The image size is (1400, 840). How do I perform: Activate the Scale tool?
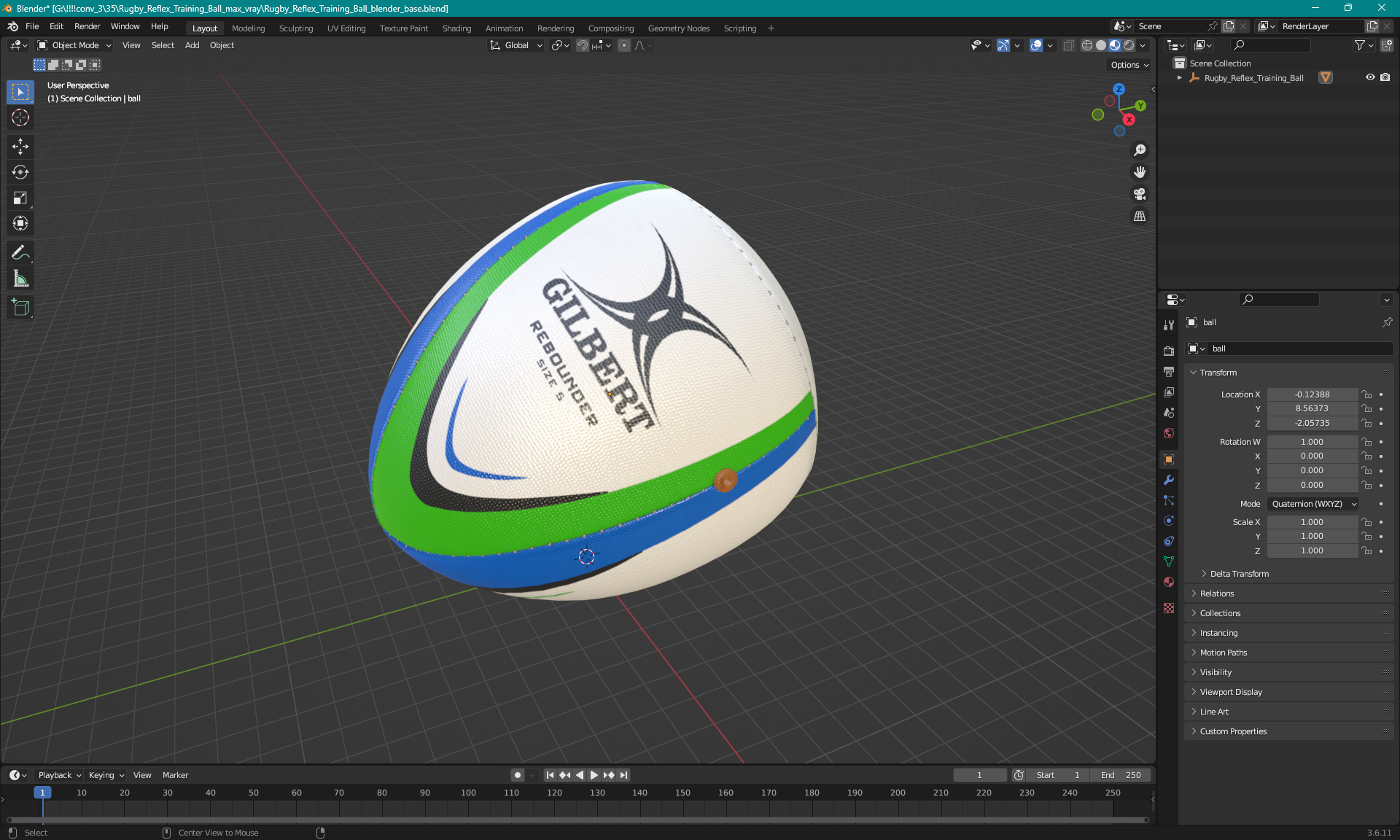coord(20,198)
